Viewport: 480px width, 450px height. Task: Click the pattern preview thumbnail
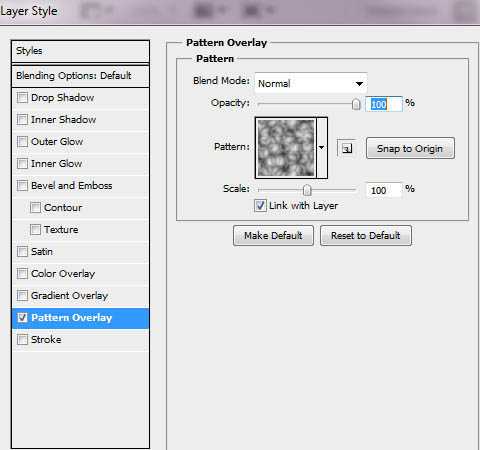pos(286,148)
